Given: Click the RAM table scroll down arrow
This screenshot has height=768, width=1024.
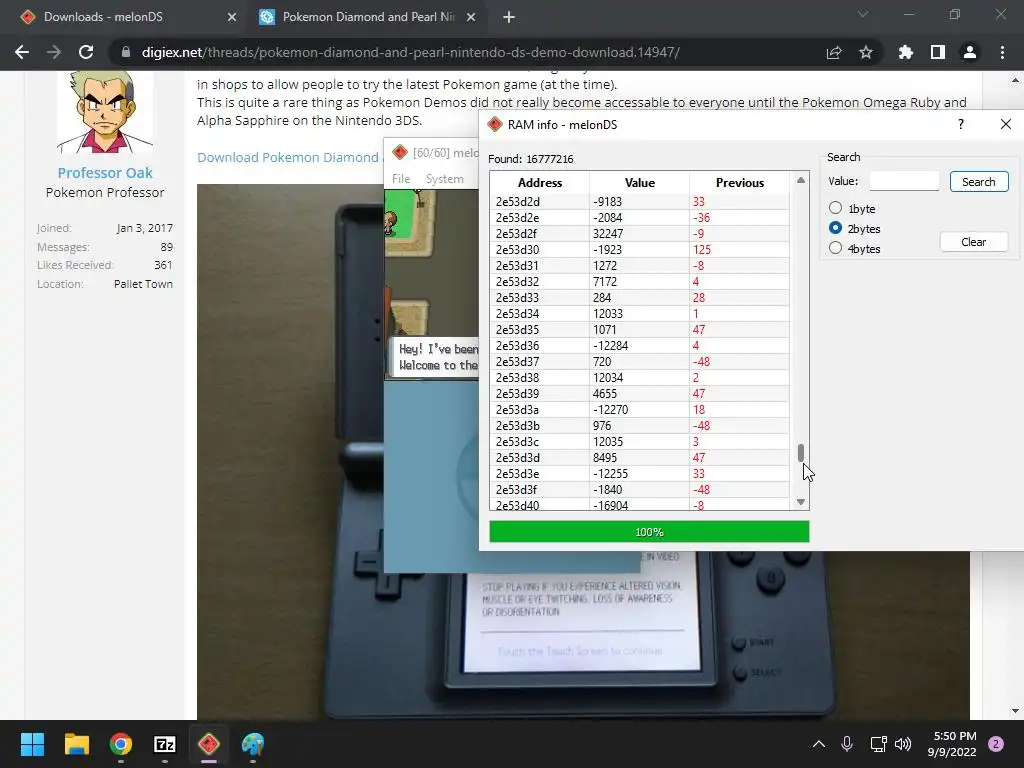Looking at the screenshot, I should (801, 502).
